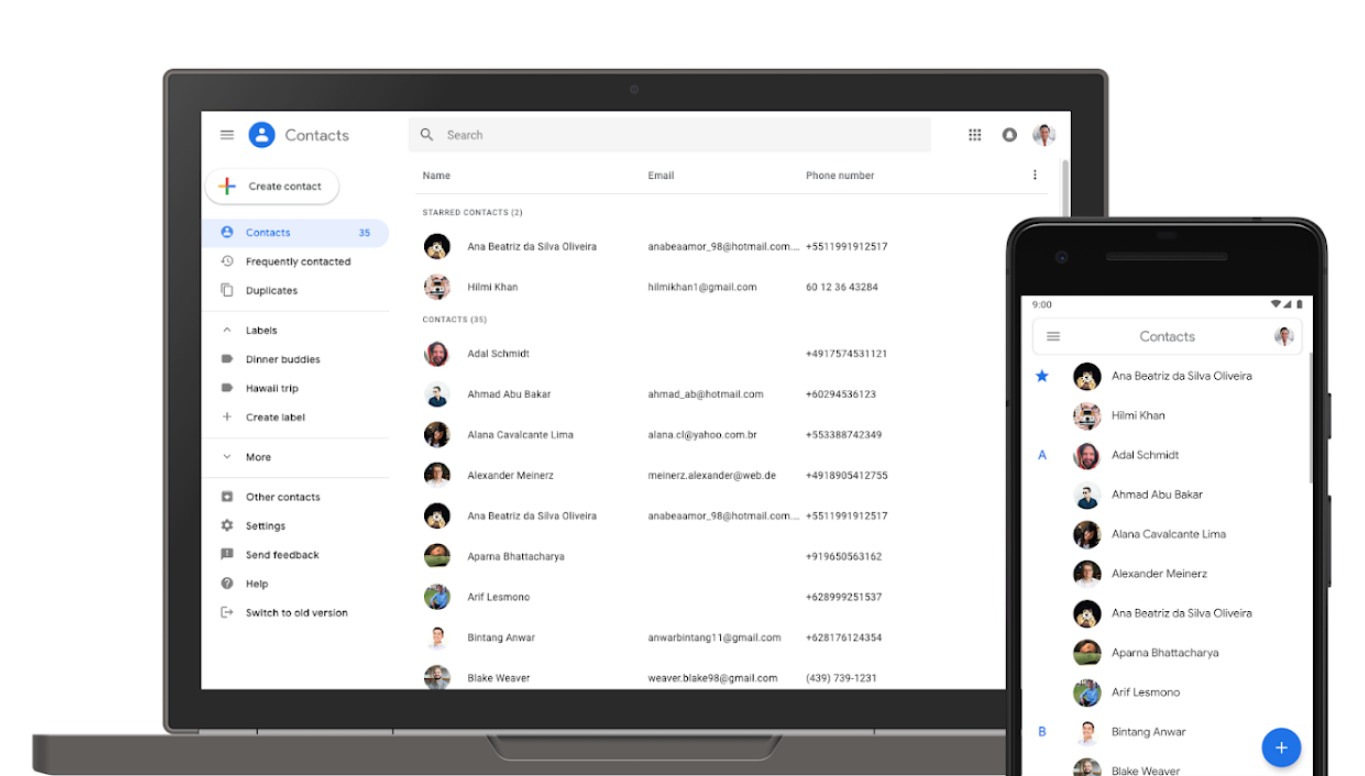
Task: Open the notifications bell icon on laptop
Action: [x=1009, y=135]
